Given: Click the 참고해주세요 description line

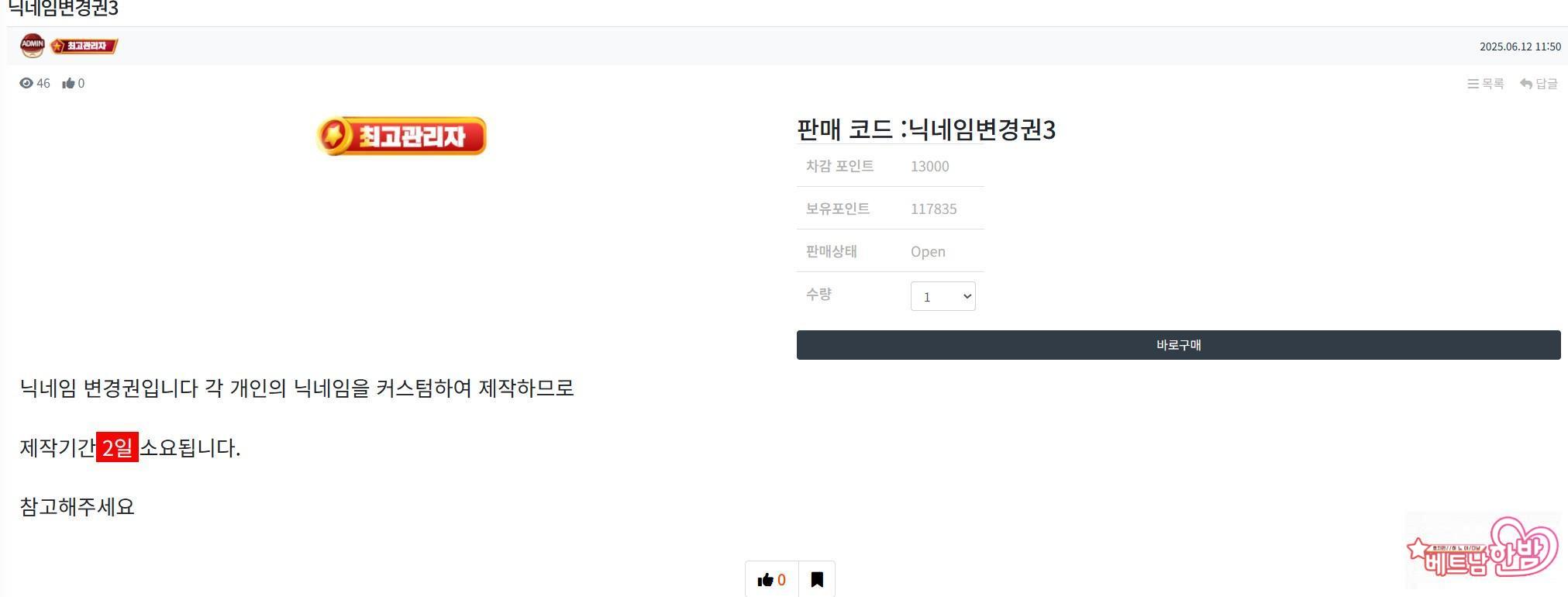Looking at the screenshot, I should [x=77, y=507].
